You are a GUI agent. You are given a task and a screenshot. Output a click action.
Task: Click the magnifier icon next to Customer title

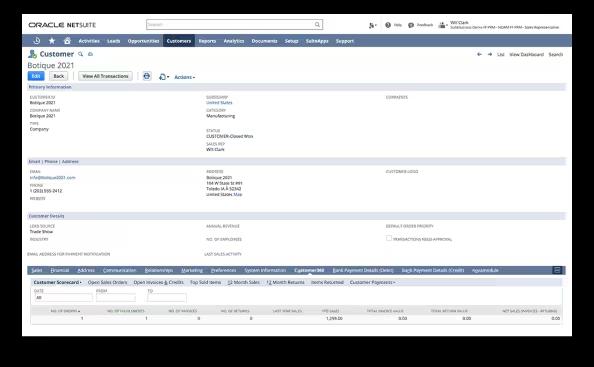tap(80, 54)
